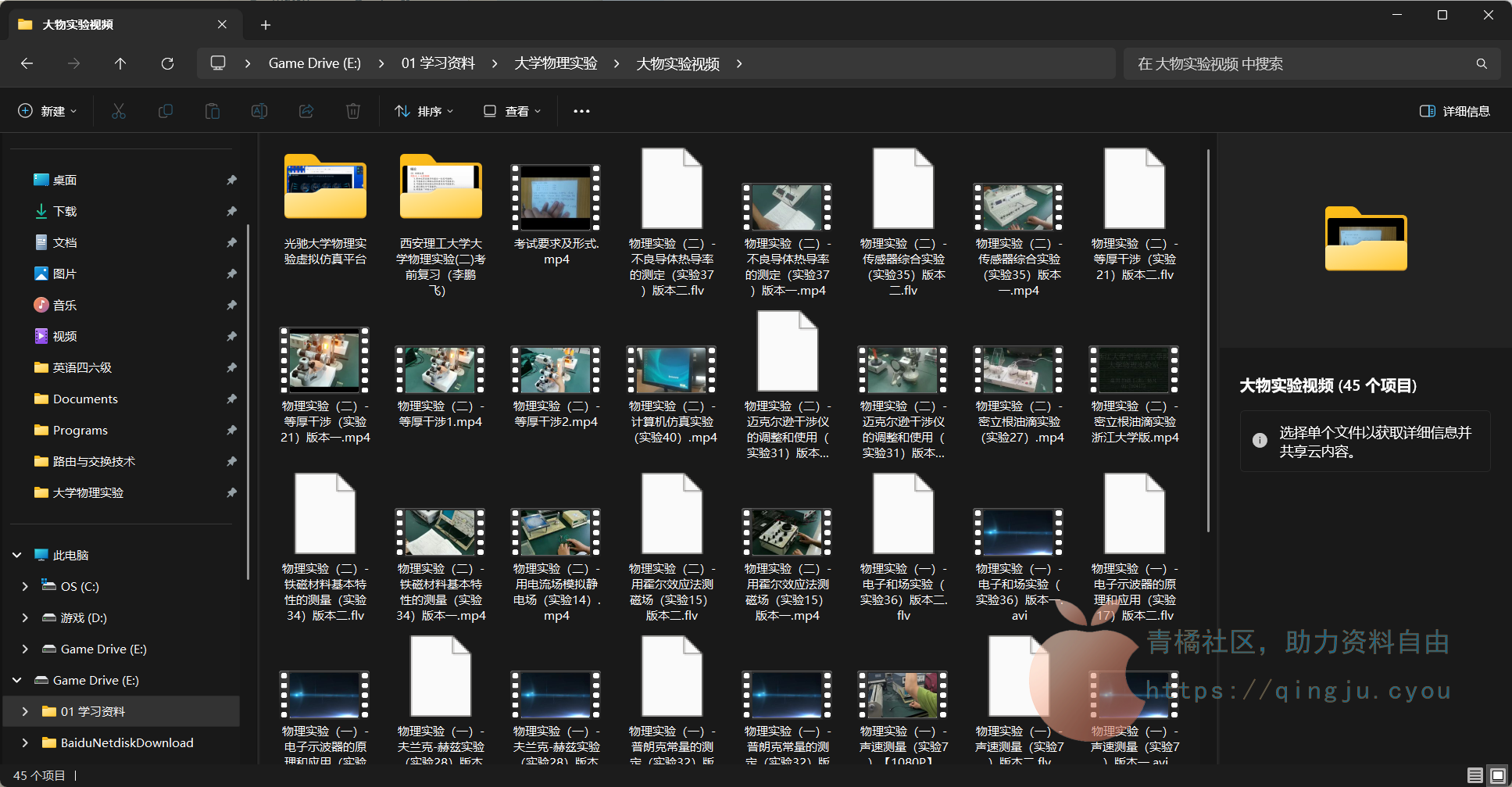This screenshot has width=1512, height=787.
Task: Refresh the current folder view
Action: (x=167, y=63)
